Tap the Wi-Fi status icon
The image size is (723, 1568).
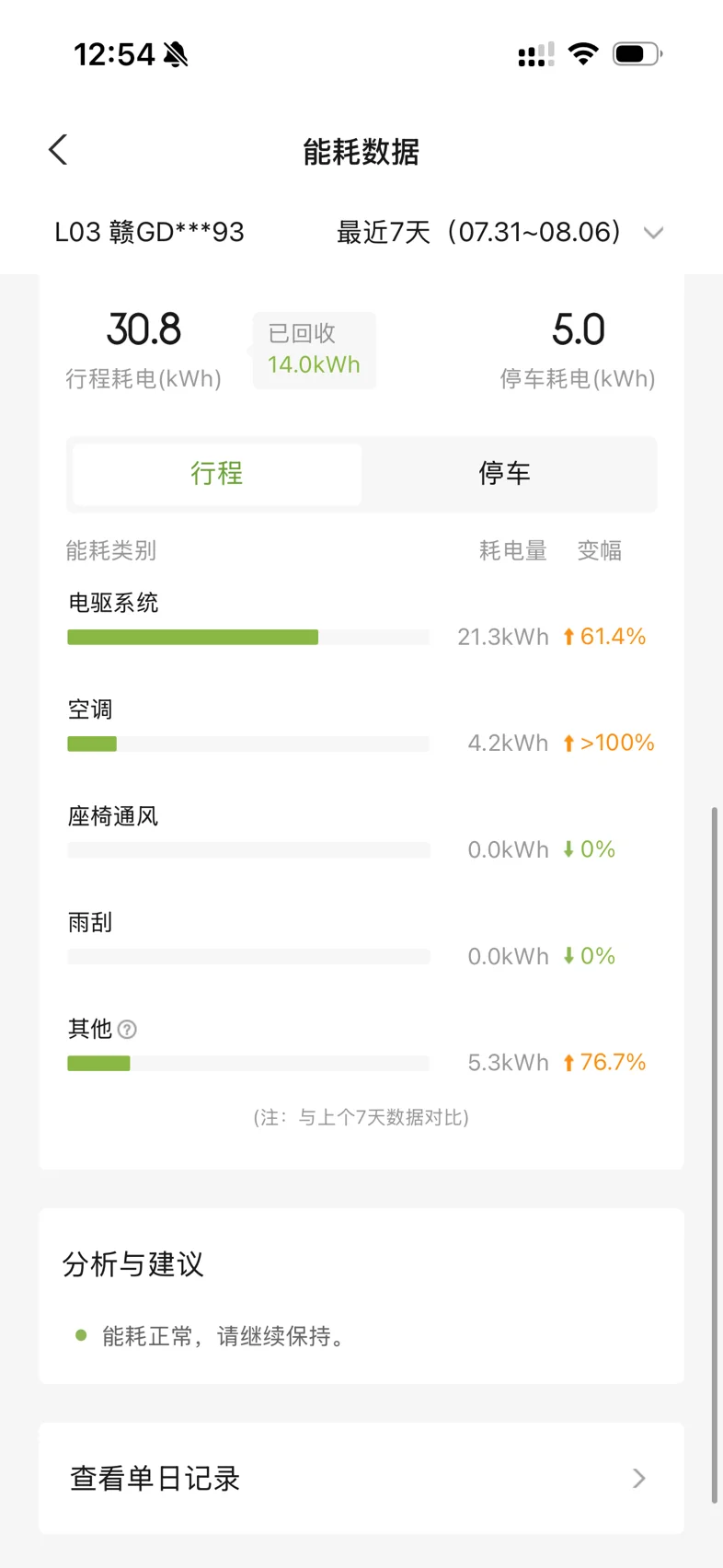click(x=583, y=53)
